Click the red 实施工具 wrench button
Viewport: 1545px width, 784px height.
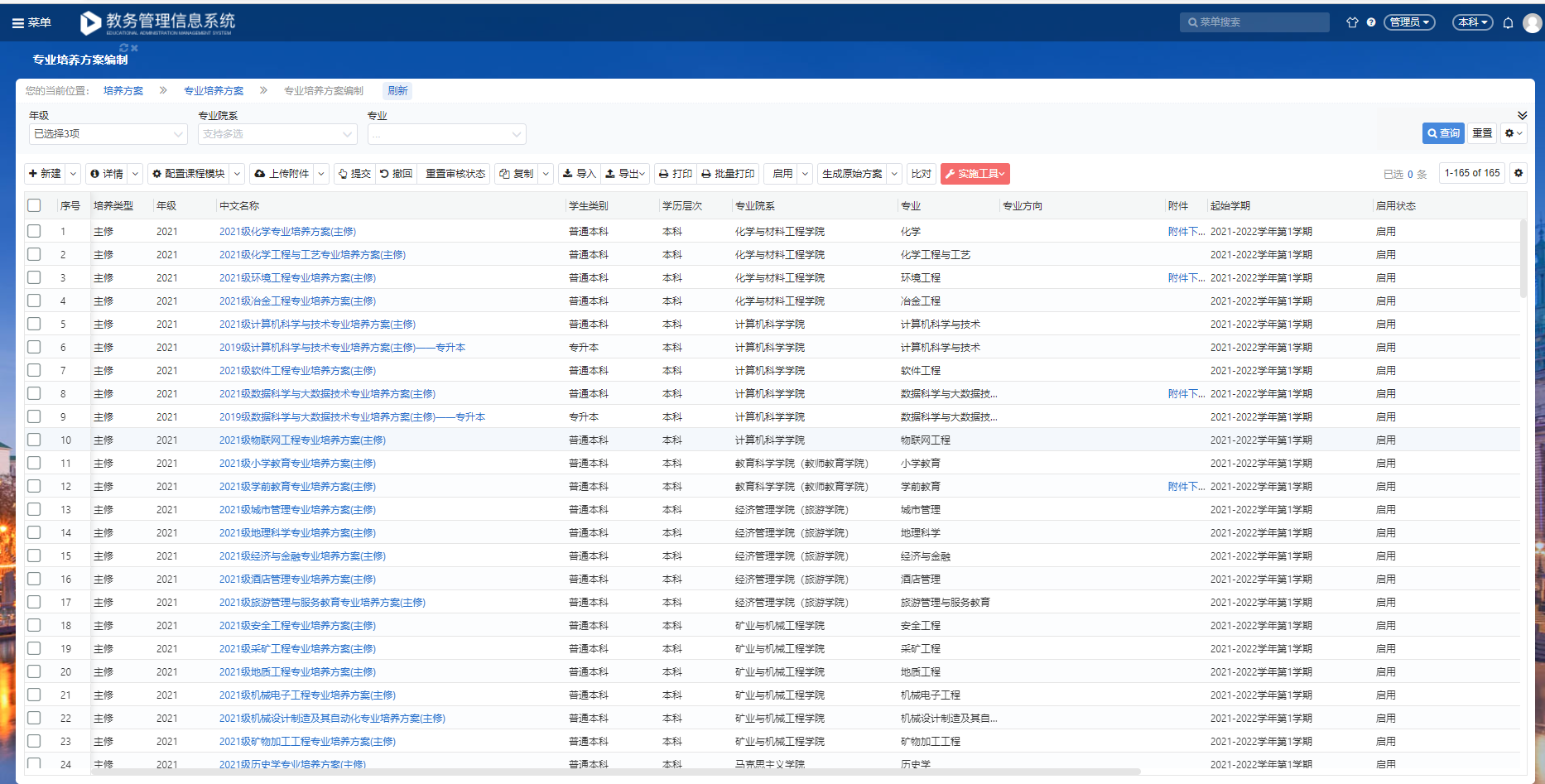pyautogui.click(x=975, y=174)
